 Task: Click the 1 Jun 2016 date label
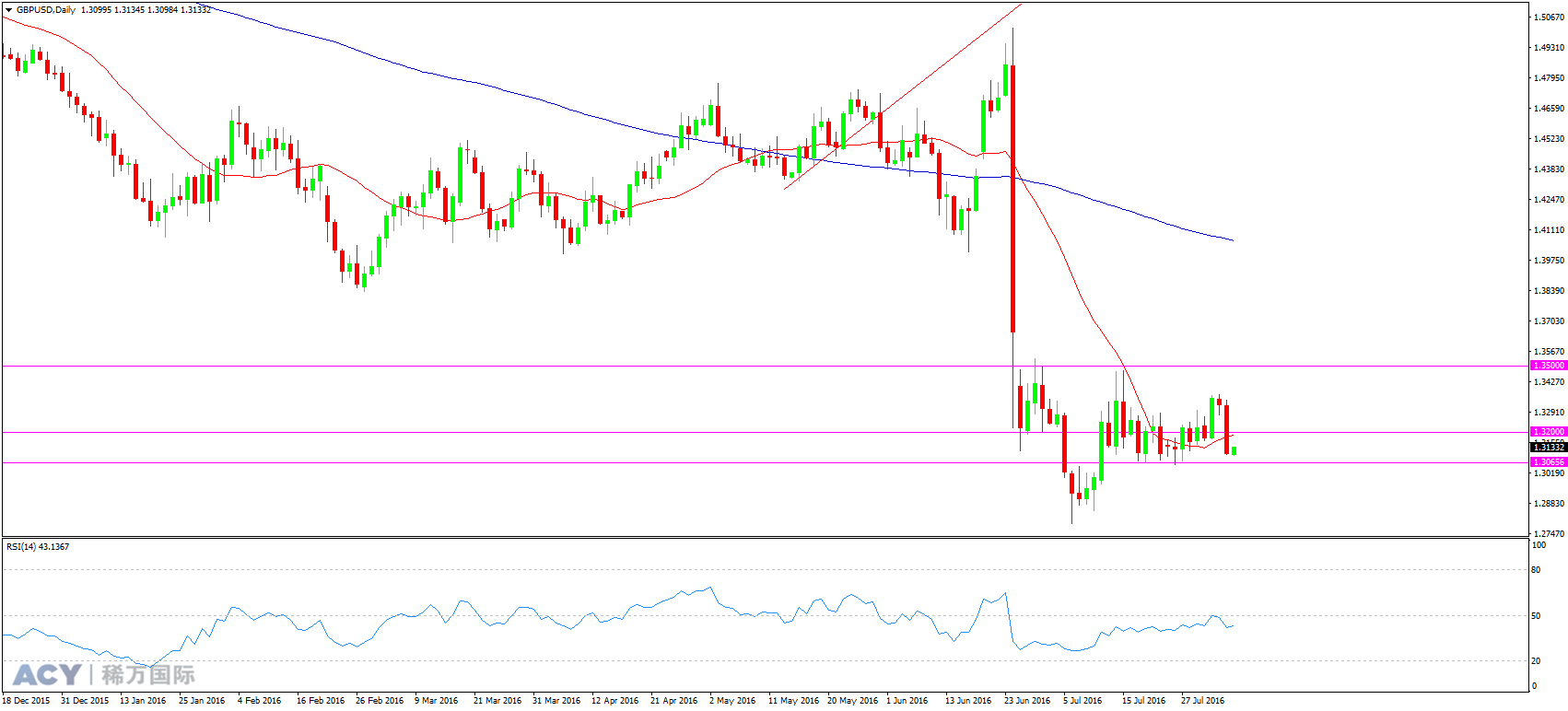907,701
